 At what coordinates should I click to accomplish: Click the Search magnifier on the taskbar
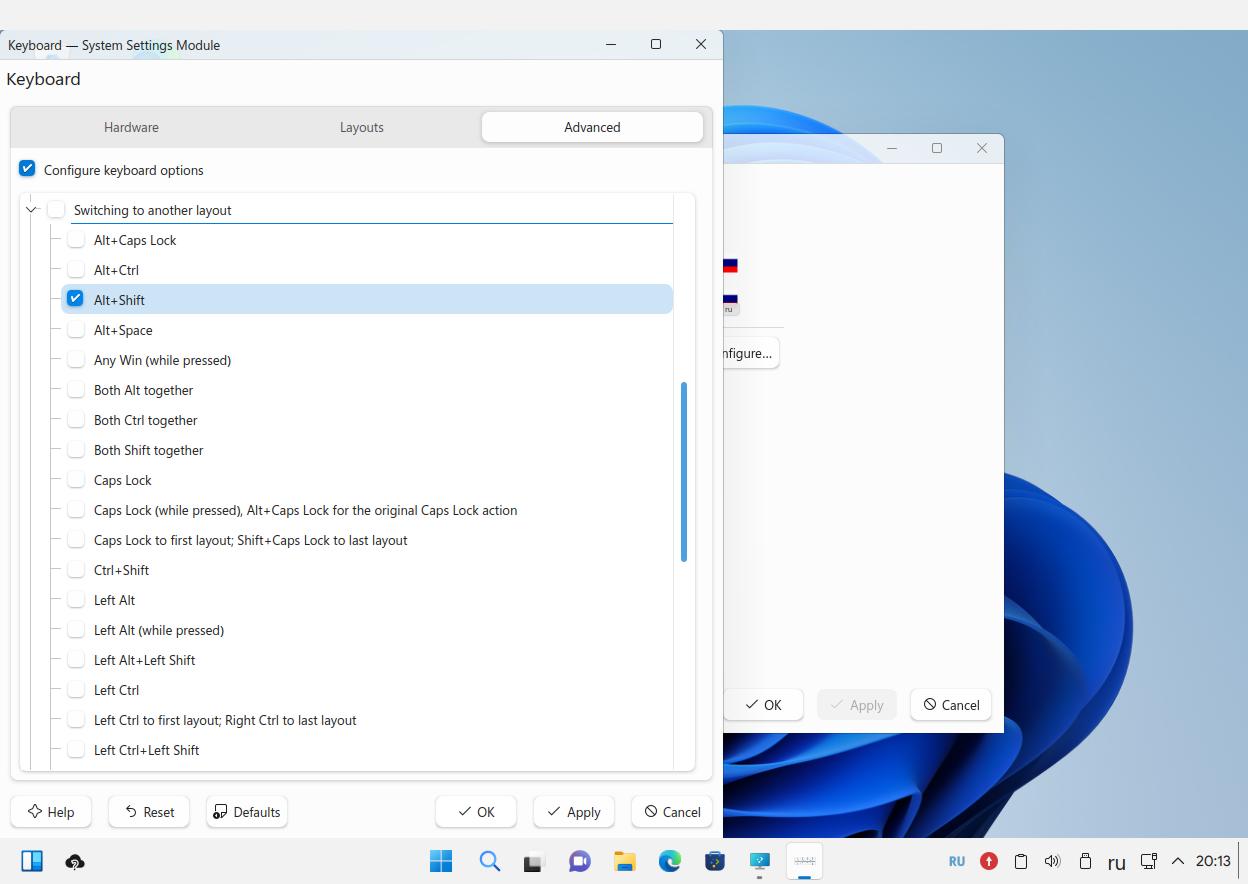489,861
